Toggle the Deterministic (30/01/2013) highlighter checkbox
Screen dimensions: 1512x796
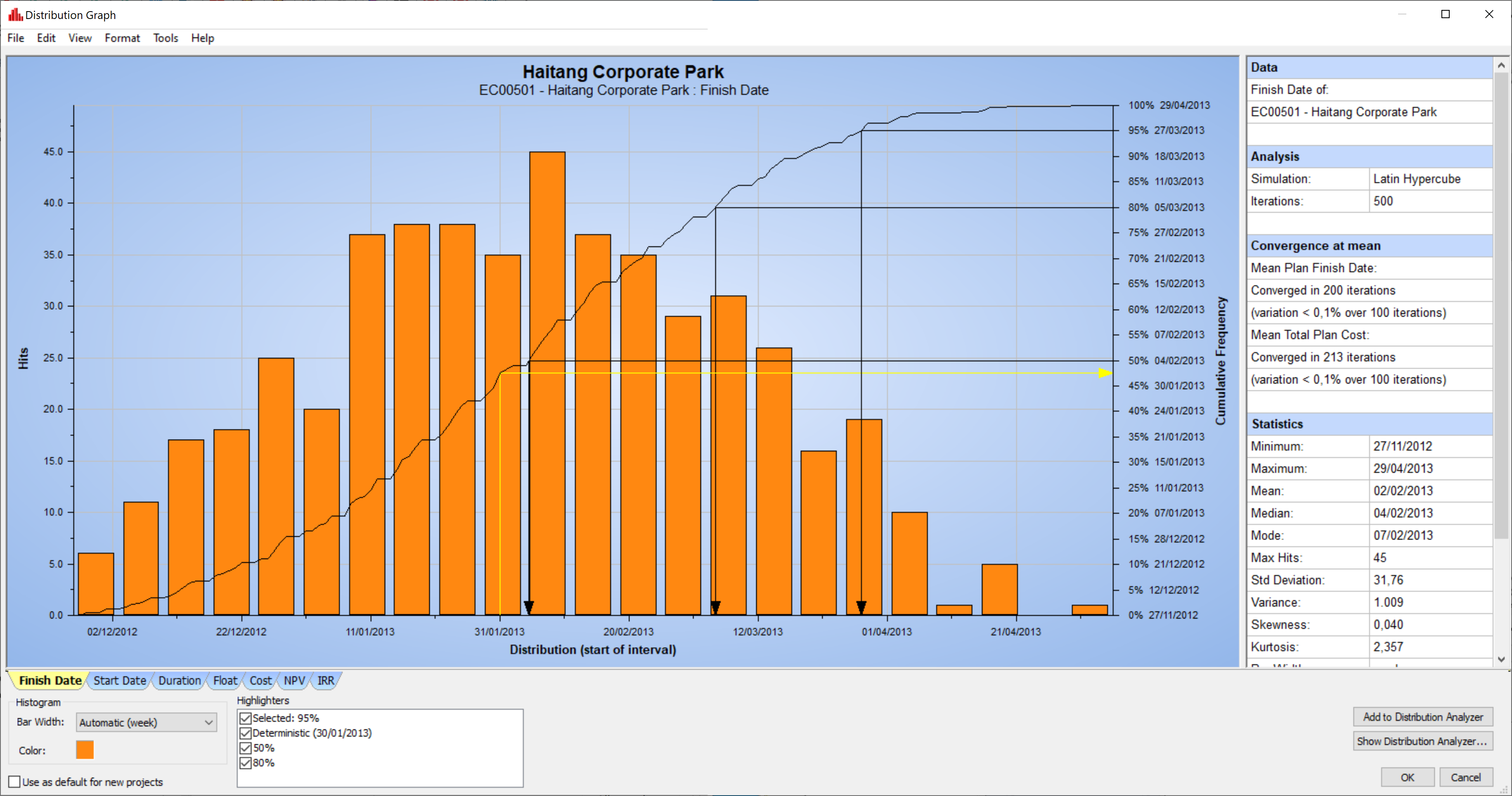point(246,733)
